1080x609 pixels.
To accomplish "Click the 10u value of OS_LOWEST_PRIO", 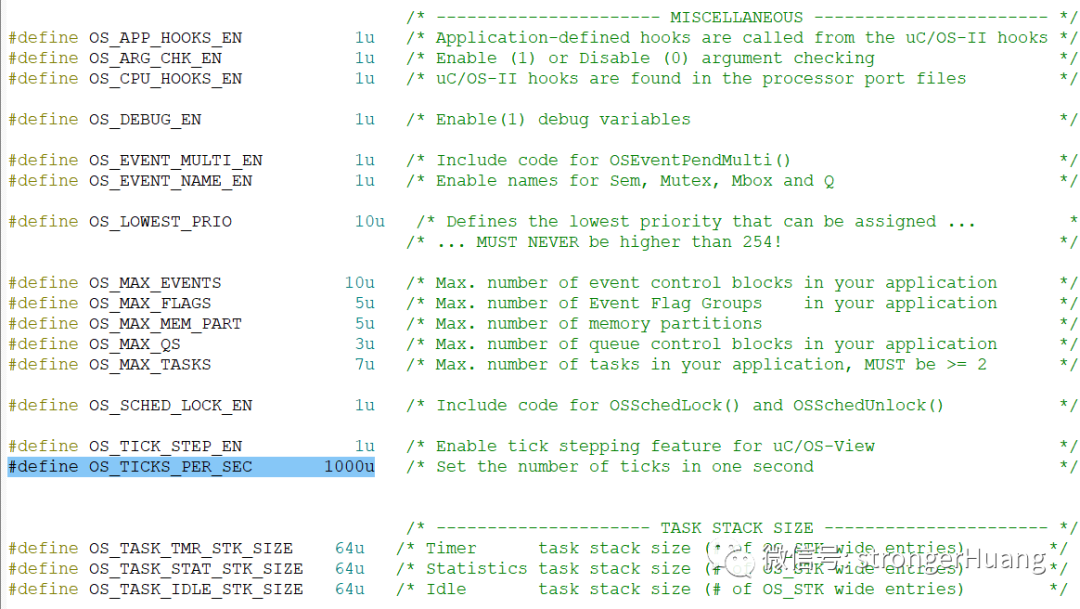I will (369, 222).
